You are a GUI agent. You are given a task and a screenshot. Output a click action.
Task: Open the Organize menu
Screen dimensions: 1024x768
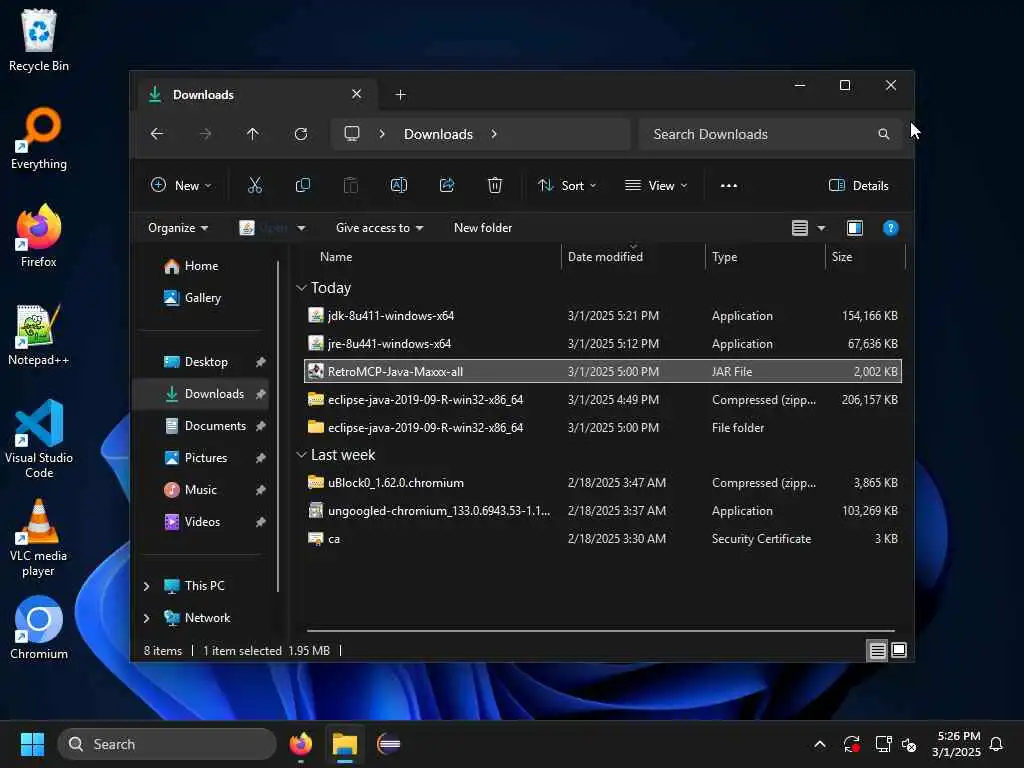178,228
